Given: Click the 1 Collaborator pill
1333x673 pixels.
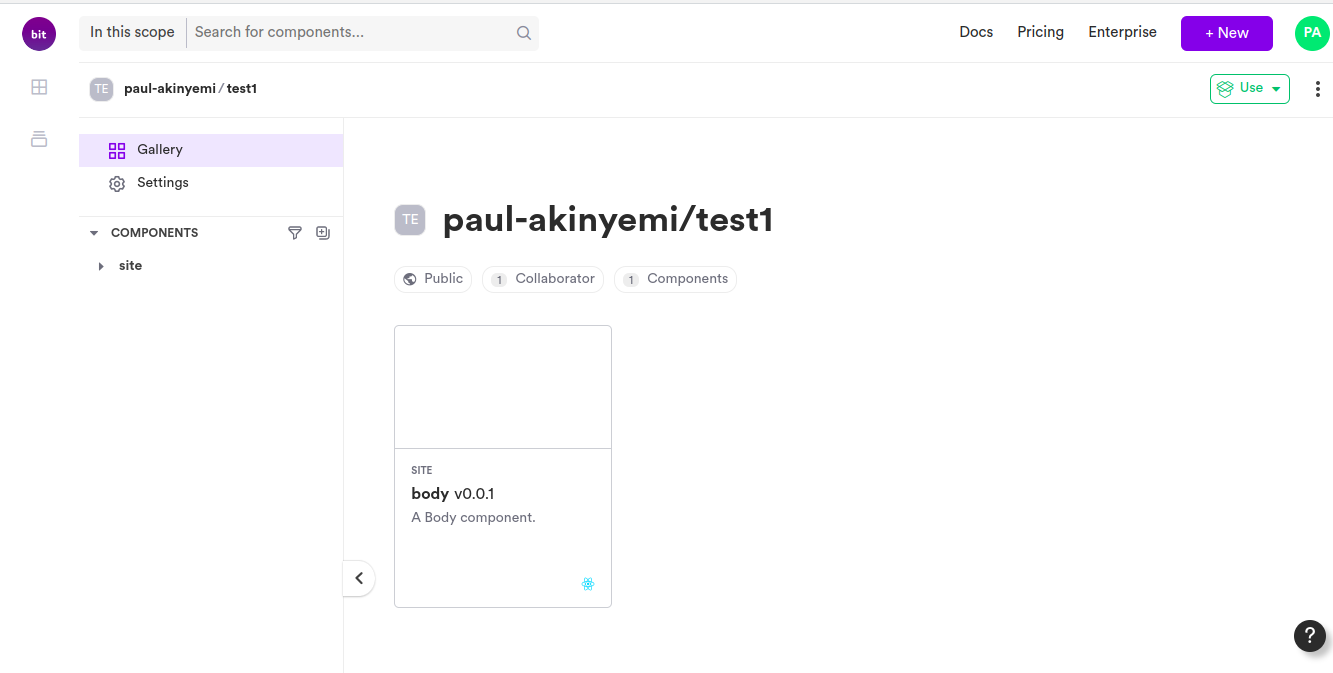Looking at the screenshot, I should tap(543, 279).
